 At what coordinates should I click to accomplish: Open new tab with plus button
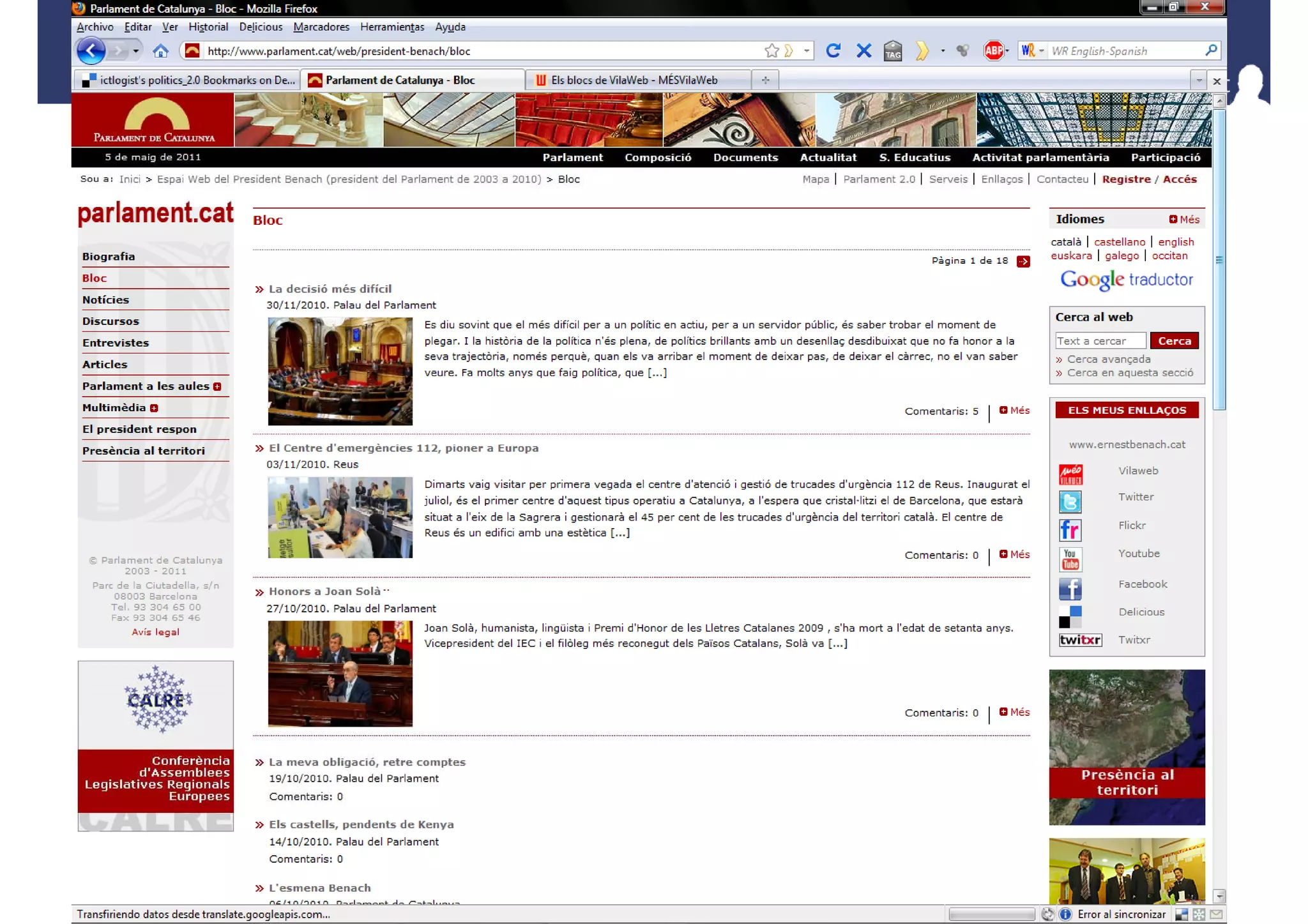point(765,80)
